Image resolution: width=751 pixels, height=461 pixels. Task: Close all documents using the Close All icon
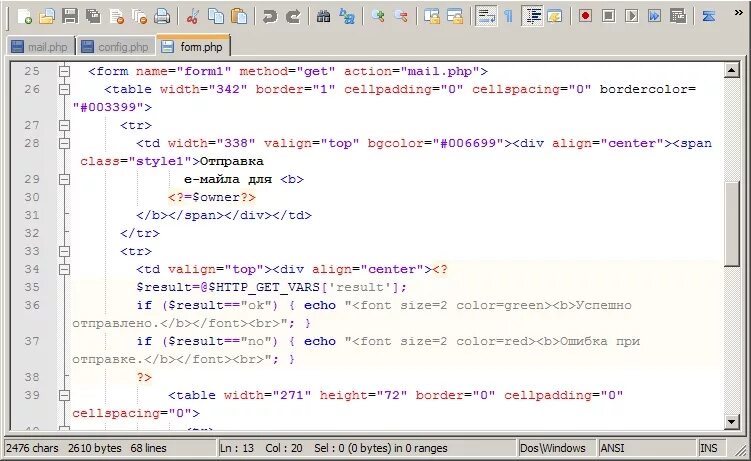click(139, 17)
